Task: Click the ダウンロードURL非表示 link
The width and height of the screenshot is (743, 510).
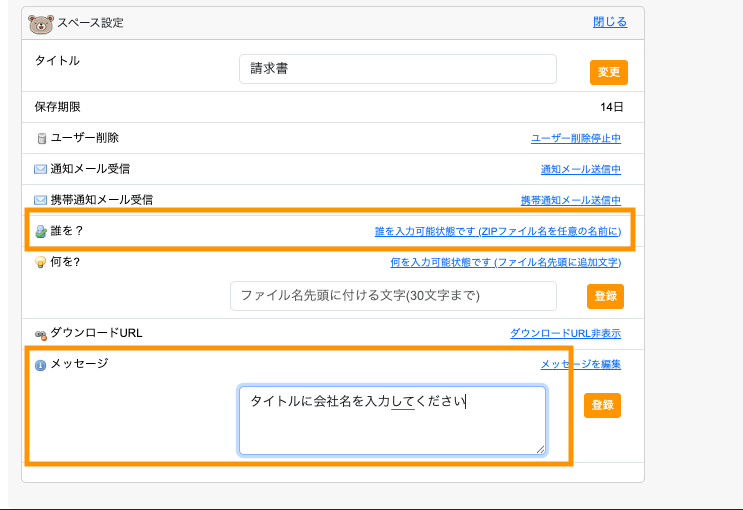Action: coord(565,333)
